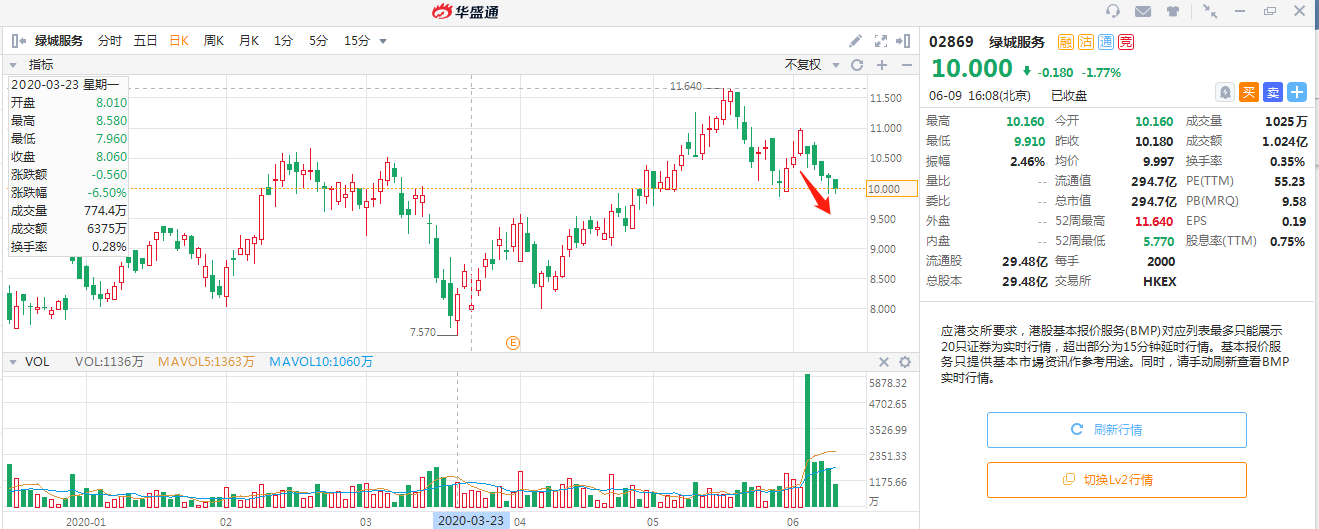The image size is (1319, 529).
Task: Collapse the left panel toggle
Action: [18, 41]
